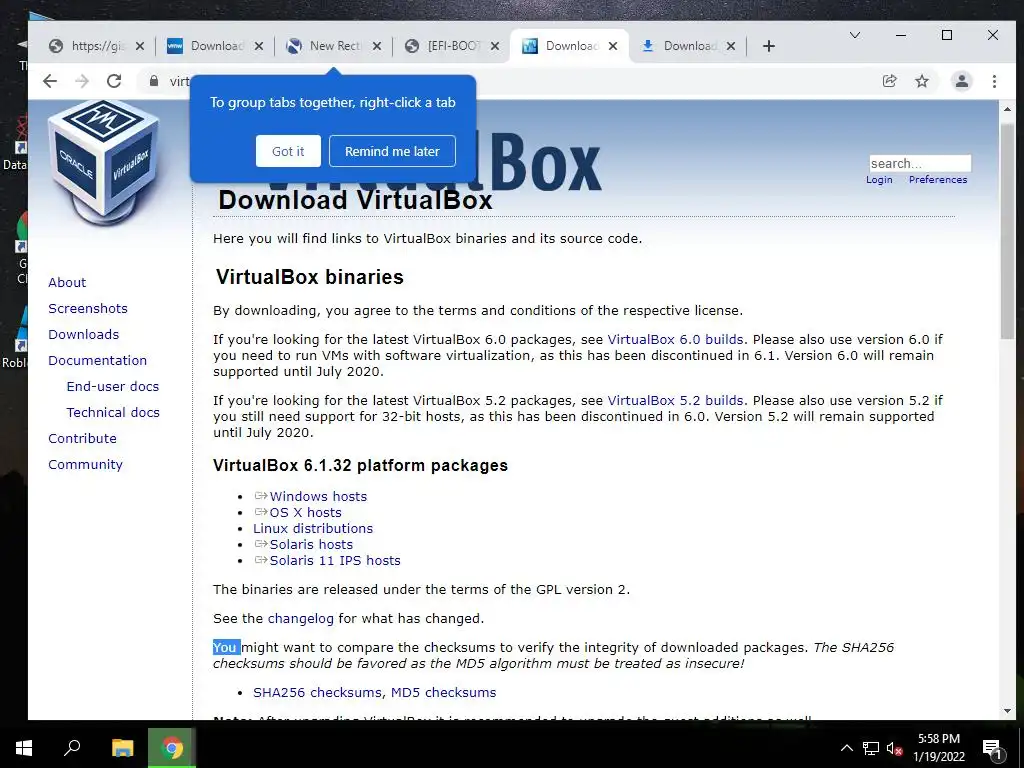Download the OS X hosts package
Viewport: 1024px width, 768px height.
pos(305,513)
